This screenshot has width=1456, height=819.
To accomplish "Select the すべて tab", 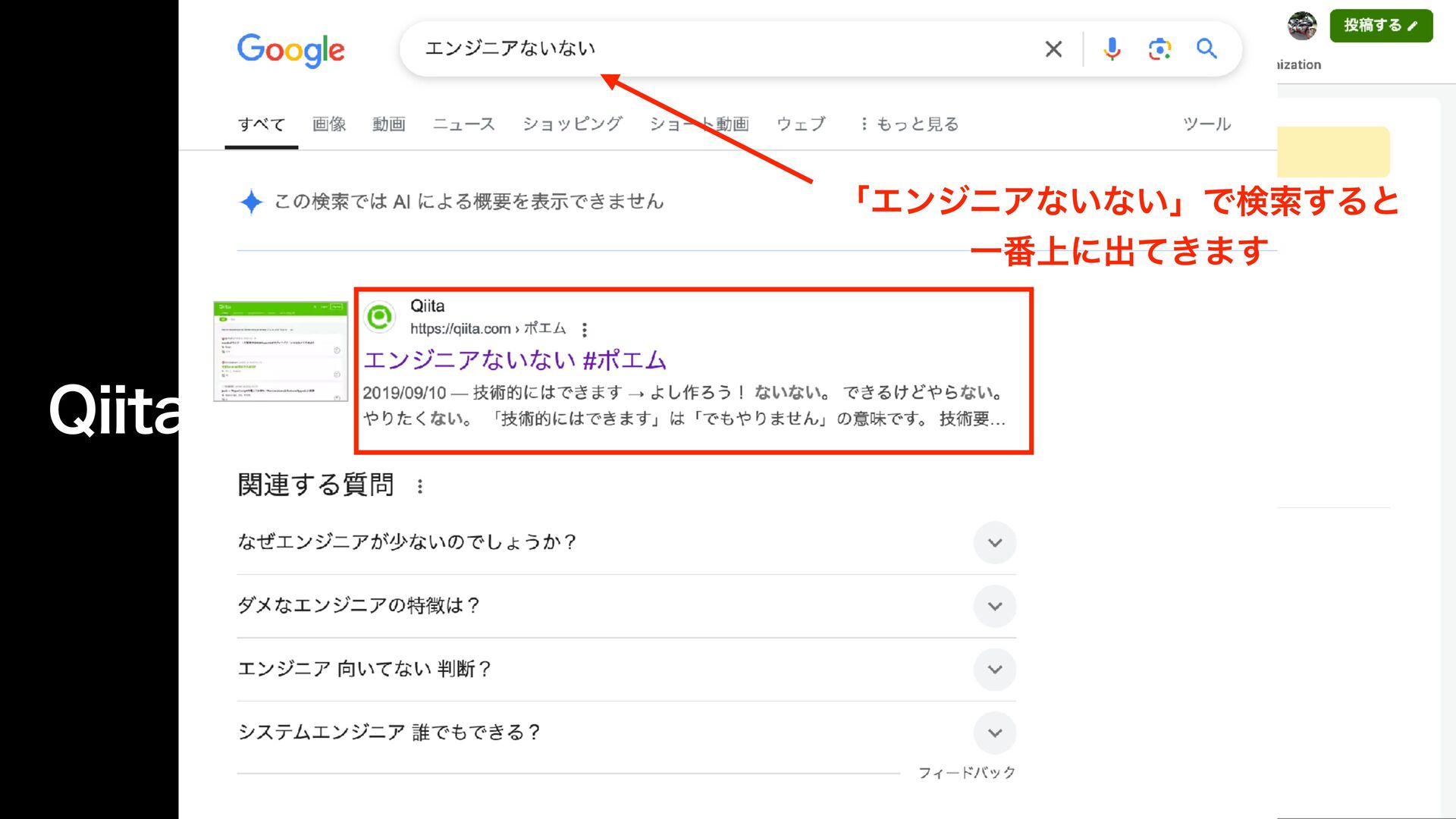I will click(262, 124).
